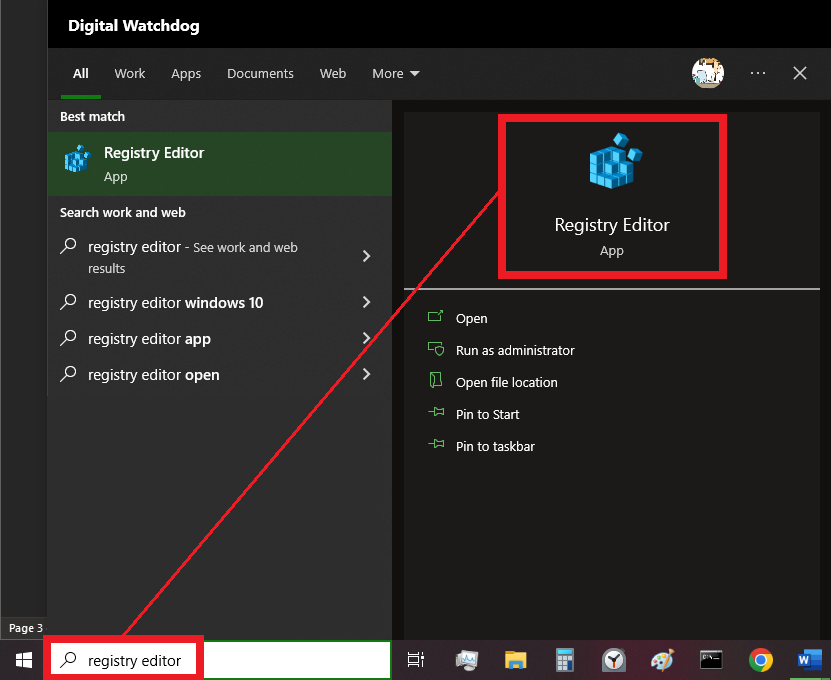Click the large Registry Editor preview icon
The image size is (831, 680).
[x=614, y=161]
